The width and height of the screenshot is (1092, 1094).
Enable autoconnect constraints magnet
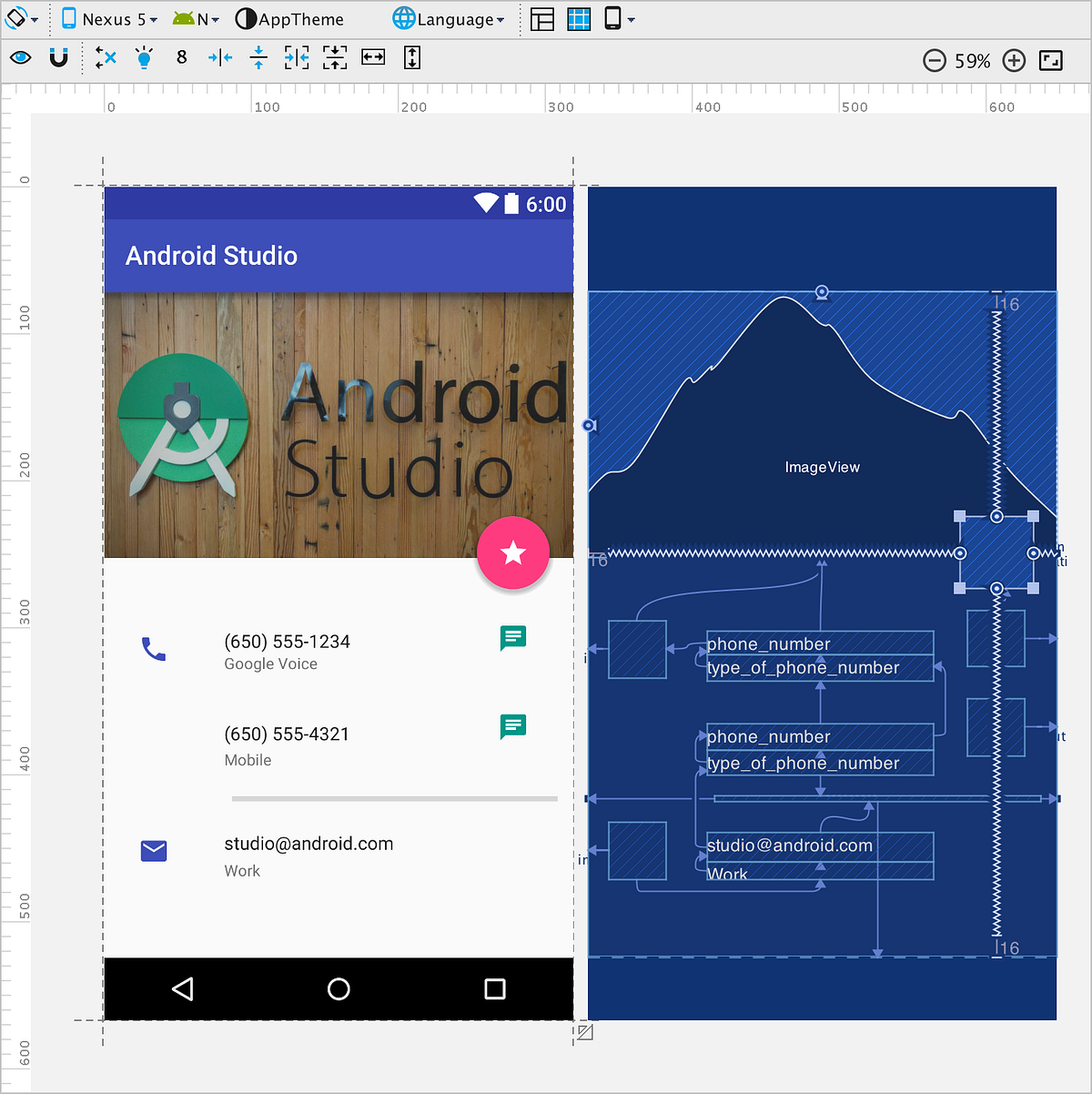(59, 57)
